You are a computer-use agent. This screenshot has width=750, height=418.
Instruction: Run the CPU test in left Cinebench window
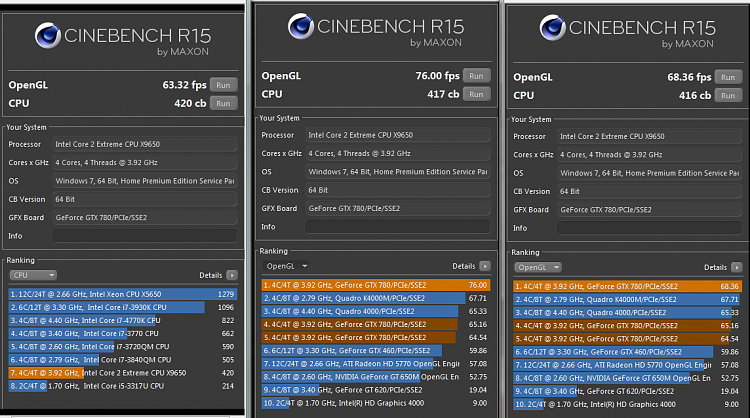coord(223,103)
